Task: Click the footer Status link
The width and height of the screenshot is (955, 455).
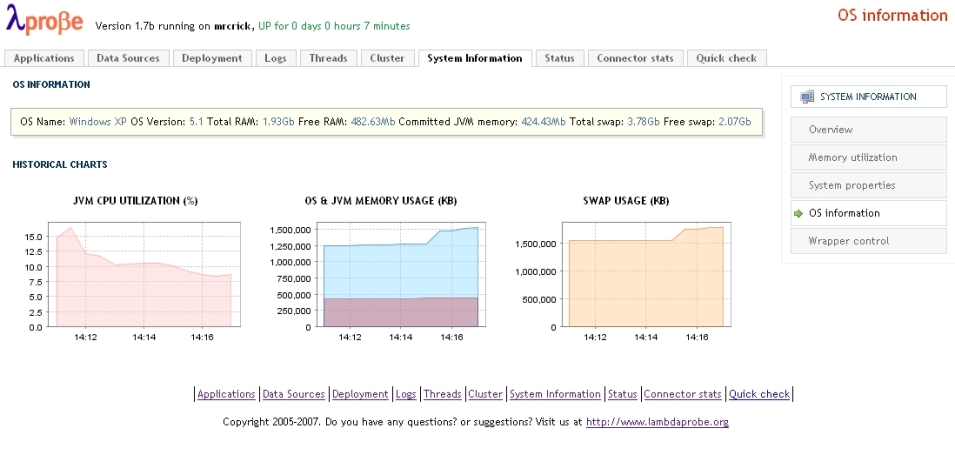Action: pos(622,394)
